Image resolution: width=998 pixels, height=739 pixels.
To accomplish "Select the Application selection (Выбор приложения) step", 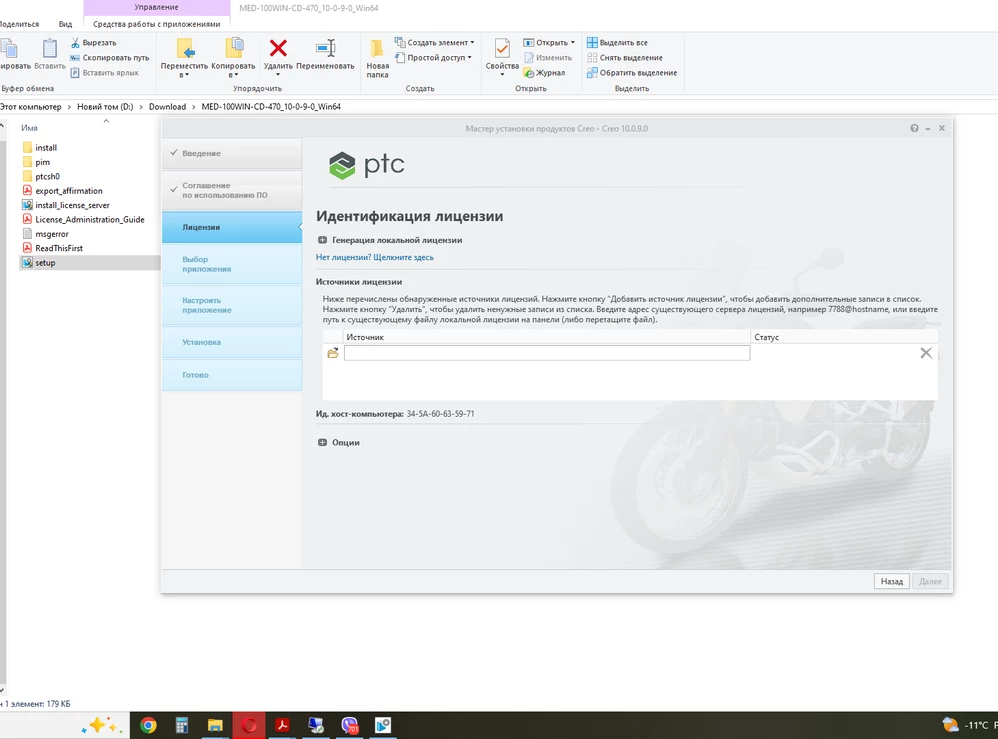I will coord(232,264).
